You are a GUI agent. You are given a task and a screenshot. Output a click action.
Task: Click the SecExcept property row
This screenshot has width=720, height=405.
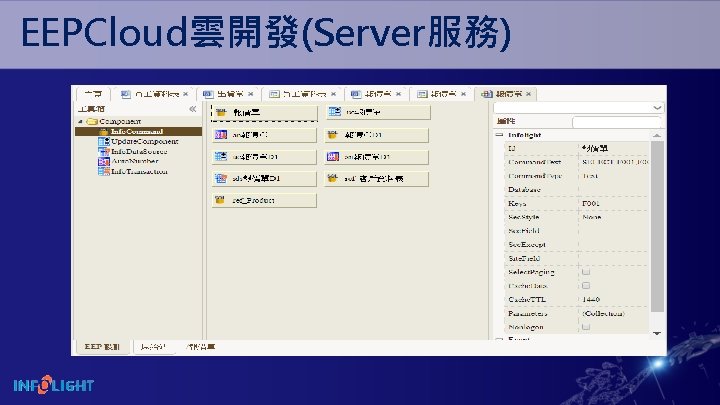coord(578,245)
